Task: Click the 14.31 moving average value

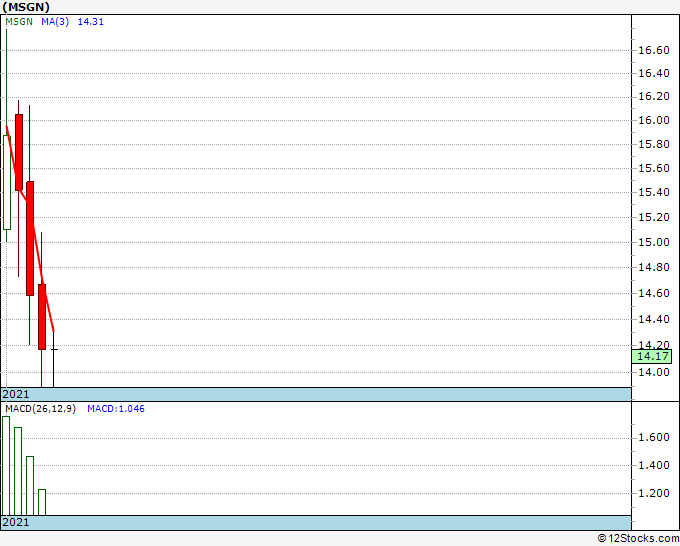Action: tap(91, 22)
